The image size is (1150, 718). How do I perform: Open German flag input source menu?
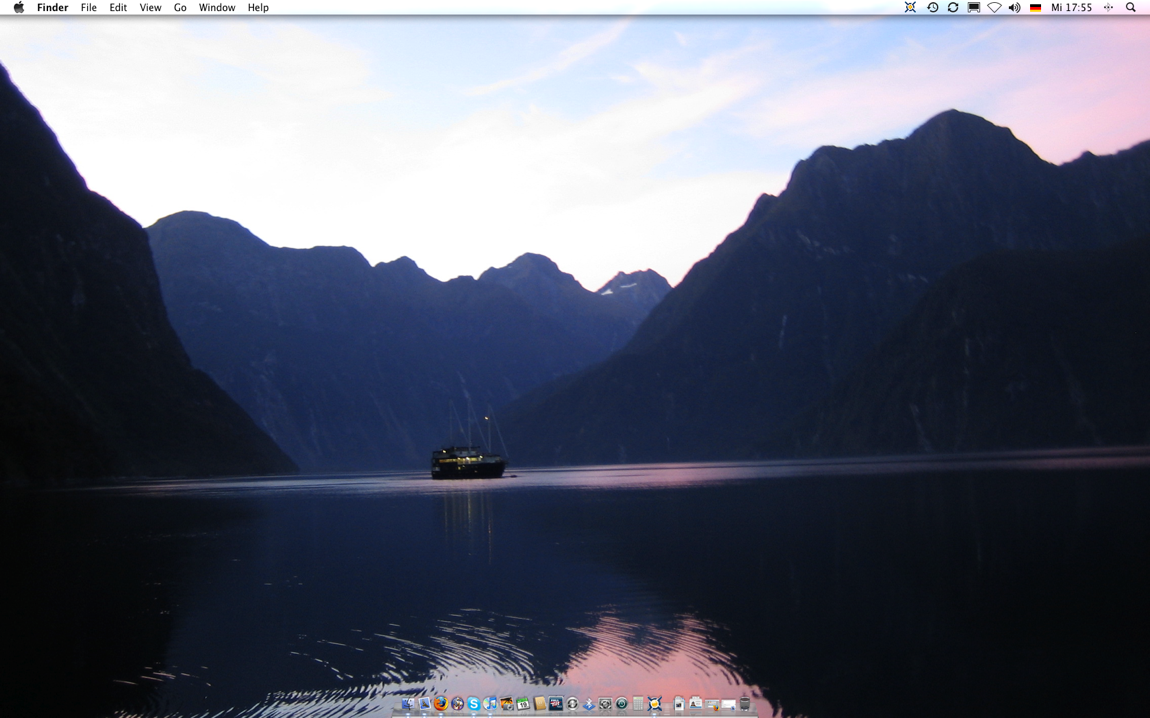coord(1035,8)
